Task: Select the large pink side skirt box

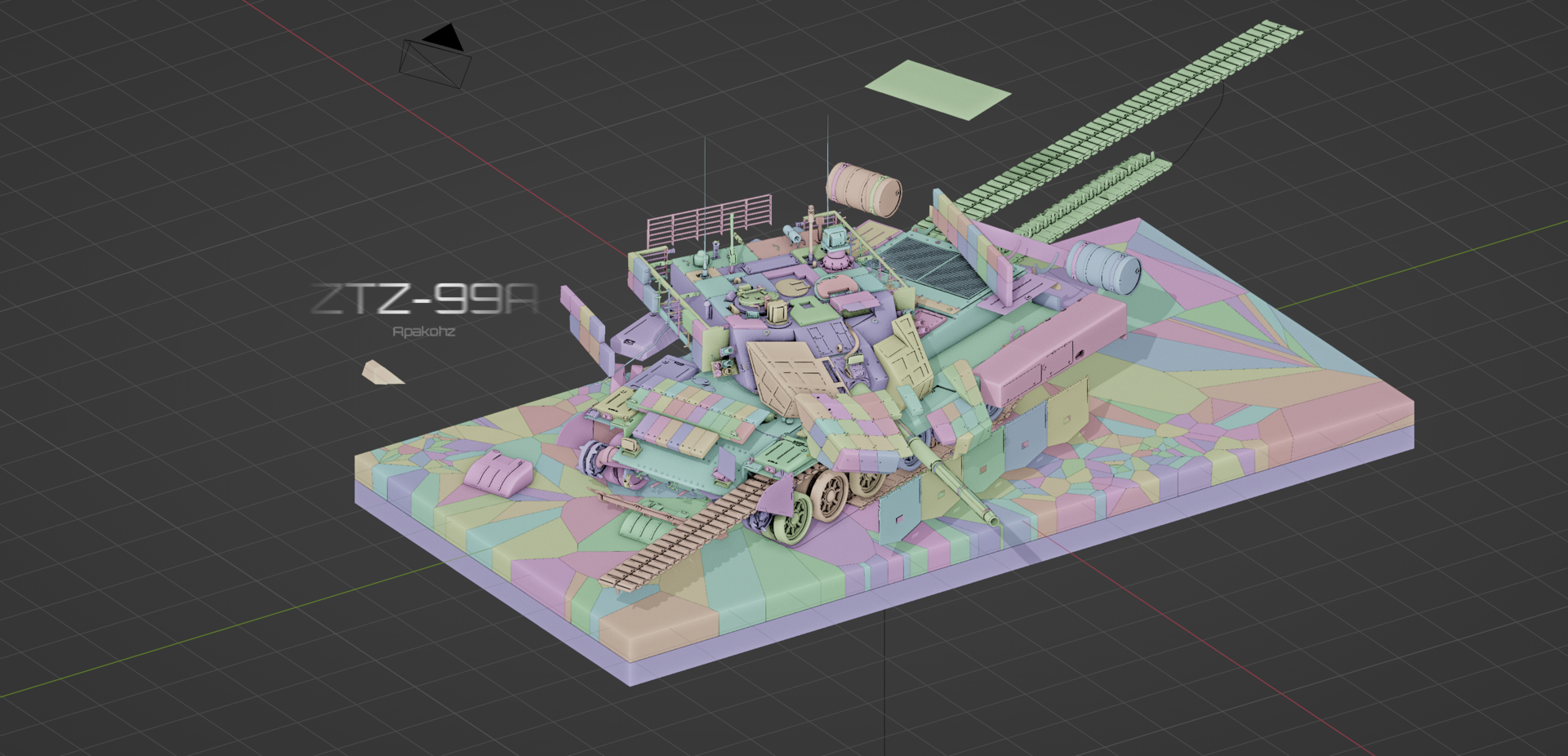Action: tap(1053, 347)
